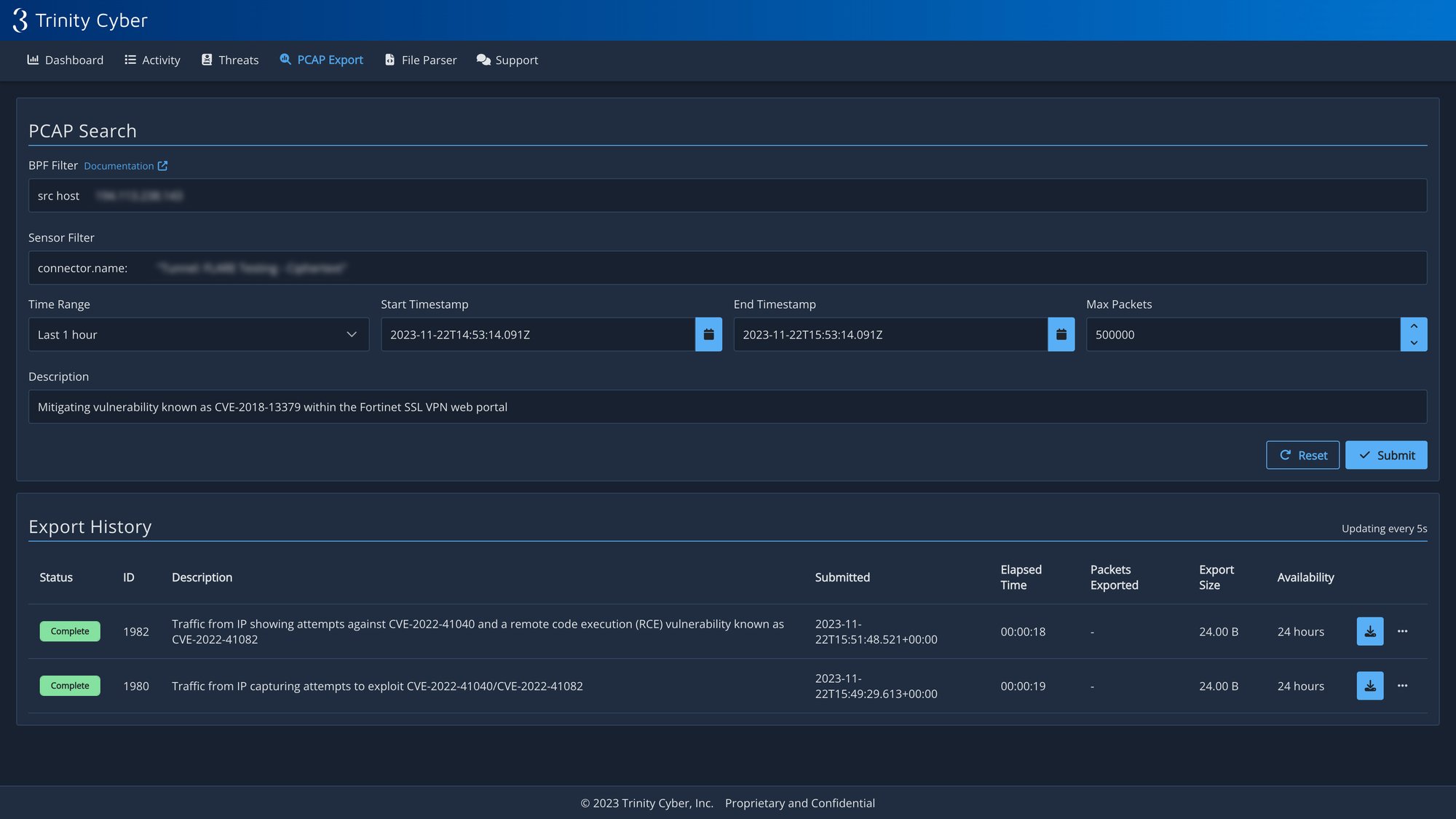Submit the PCAP search
The height and width of the screenshot is (819, 1456).
[1386, 455]
